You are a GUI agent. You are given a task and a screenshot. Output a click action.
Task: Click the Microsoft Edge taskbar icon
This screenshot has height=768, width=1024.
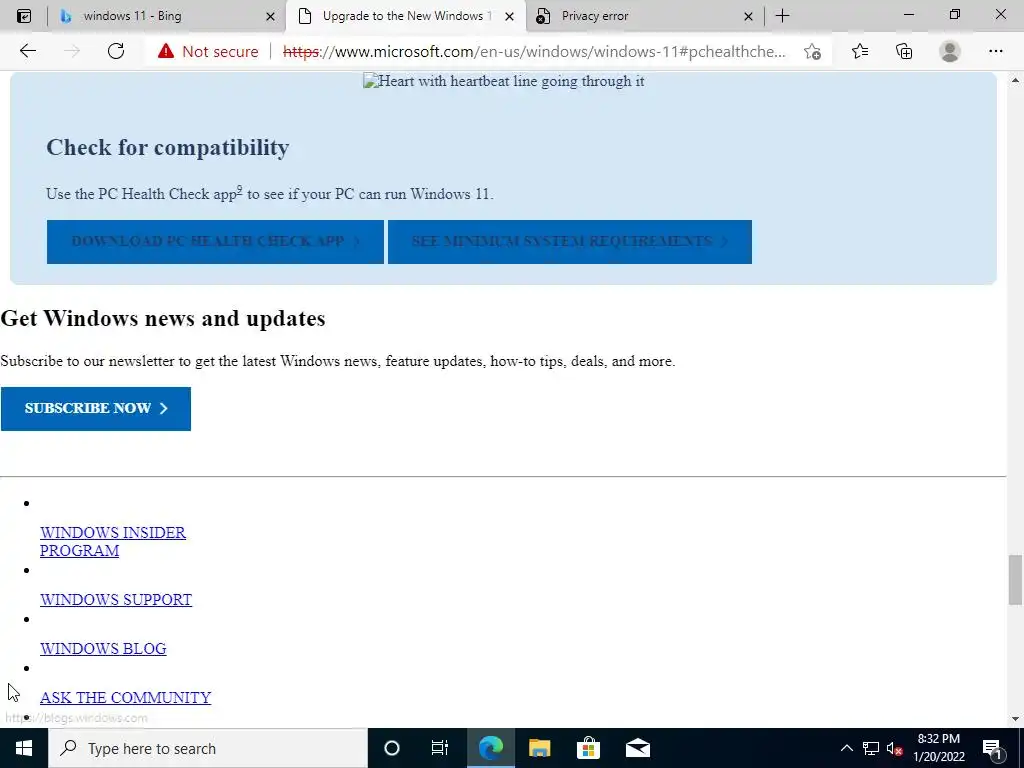pyautogui.click(x=491, y=748)
